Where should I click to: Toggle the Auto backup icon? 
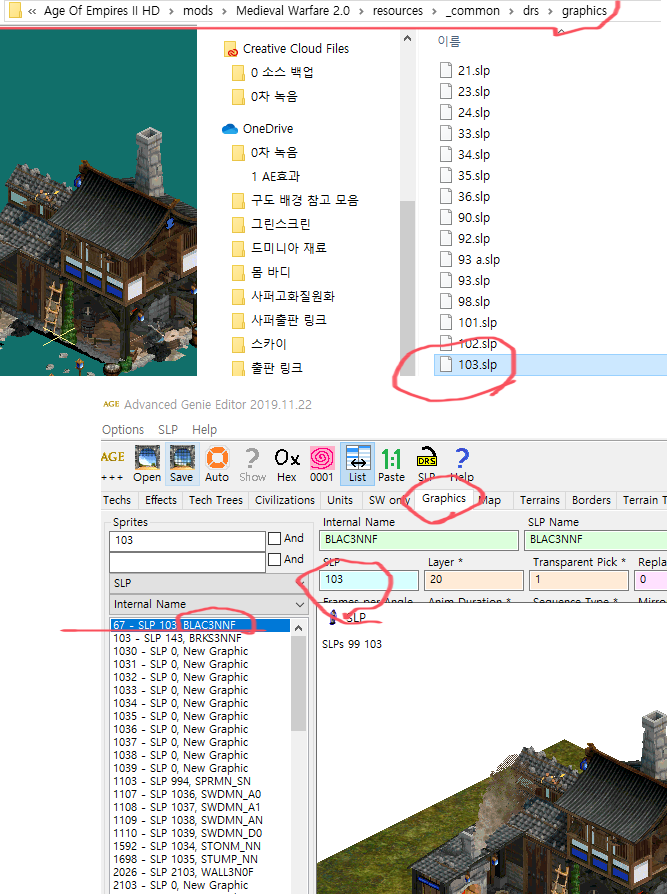217,464
